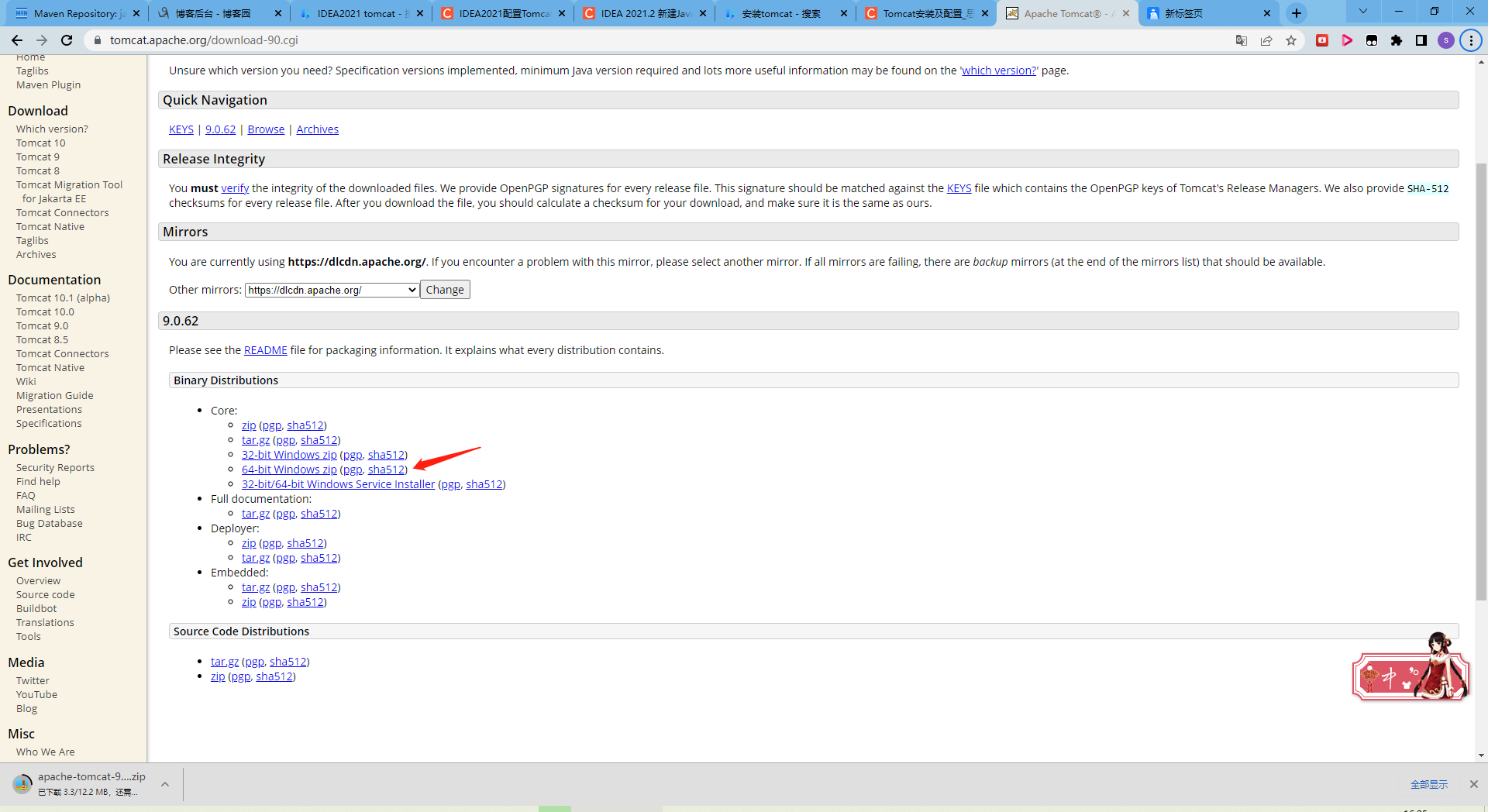
Task: Download the 32-bit Windows zip
Action: point(289,455)
